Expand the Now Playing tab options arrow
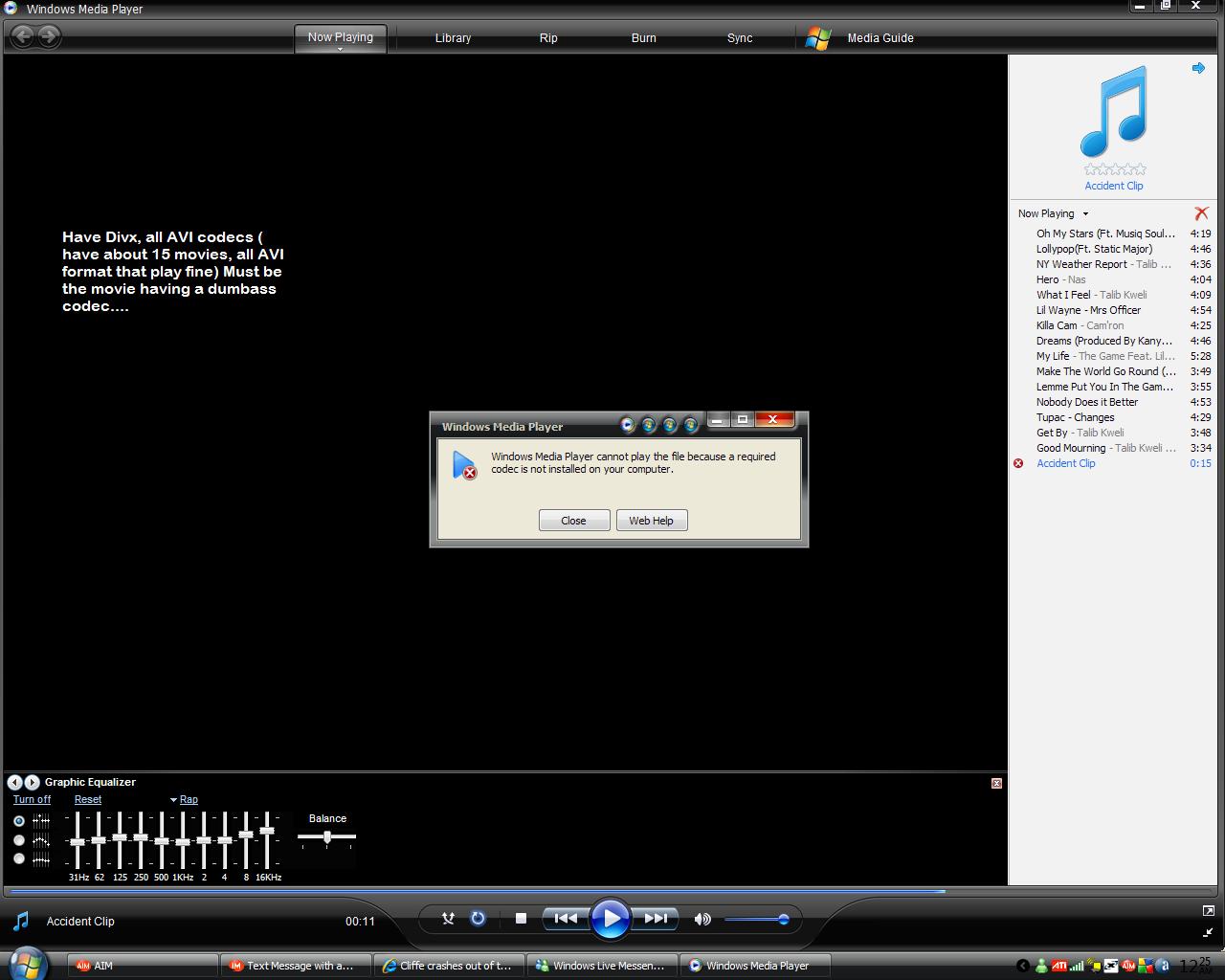Screen dimensions: 1225x980 coord(340,49)
